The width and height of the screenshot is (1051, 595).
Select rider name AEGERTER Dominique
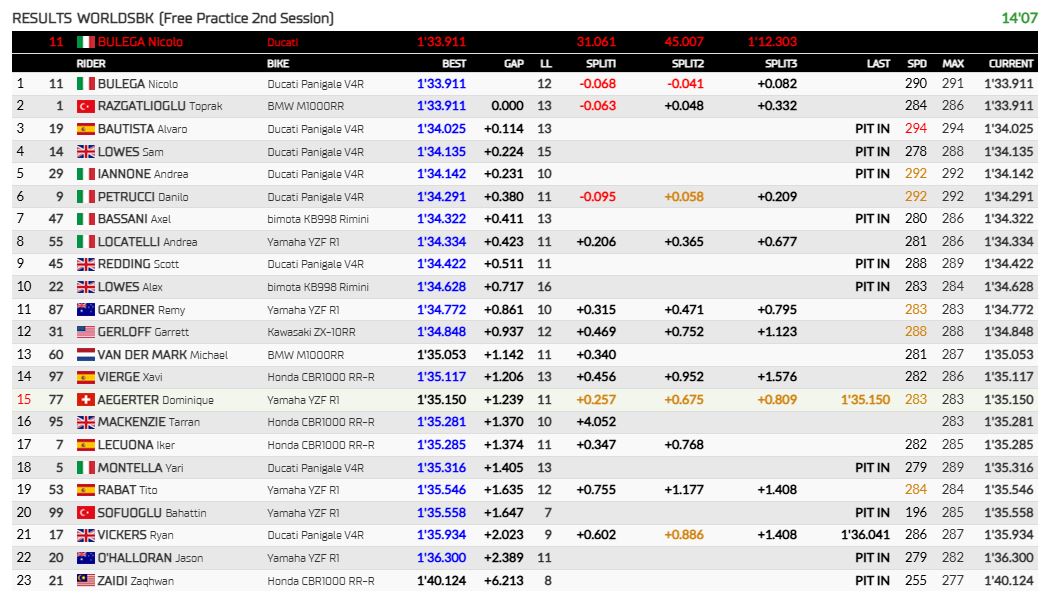(156, 399)
